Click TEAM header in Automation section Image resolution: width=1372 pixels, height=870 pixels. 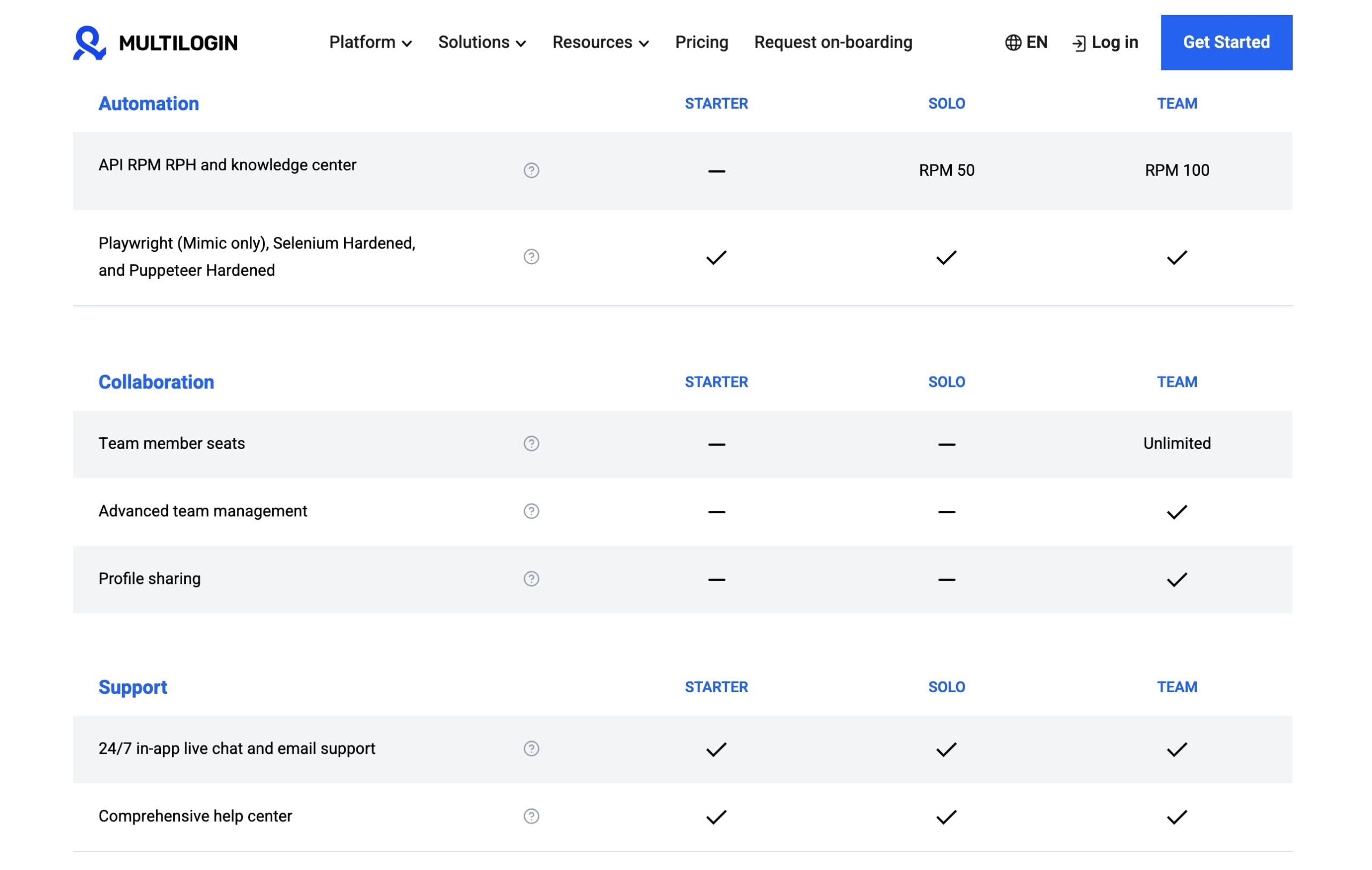click(x=1176, y=103)
